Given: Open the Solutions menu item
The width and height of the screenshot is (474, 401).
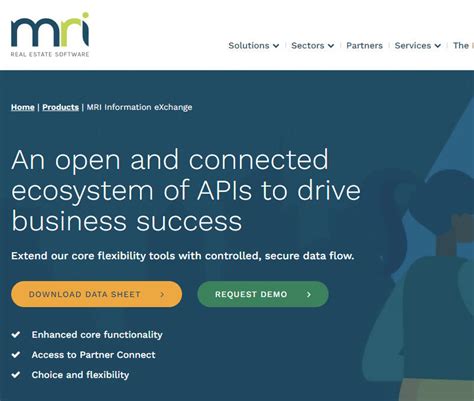Looking at the screenshot, I should click(249, 45).
